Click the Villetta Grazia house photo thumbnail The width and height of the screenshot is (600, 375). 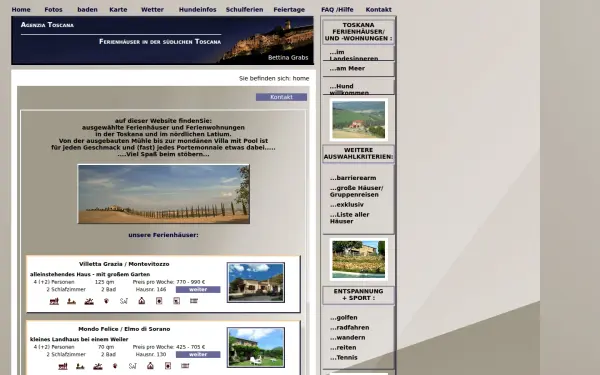(x=256, y=282)
